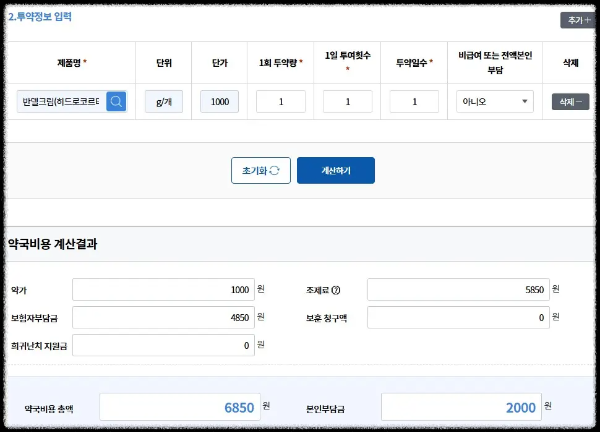Click the 삭제 − button in the row
This screenshot has width=600, height=432.
click(x=570, y=102)
